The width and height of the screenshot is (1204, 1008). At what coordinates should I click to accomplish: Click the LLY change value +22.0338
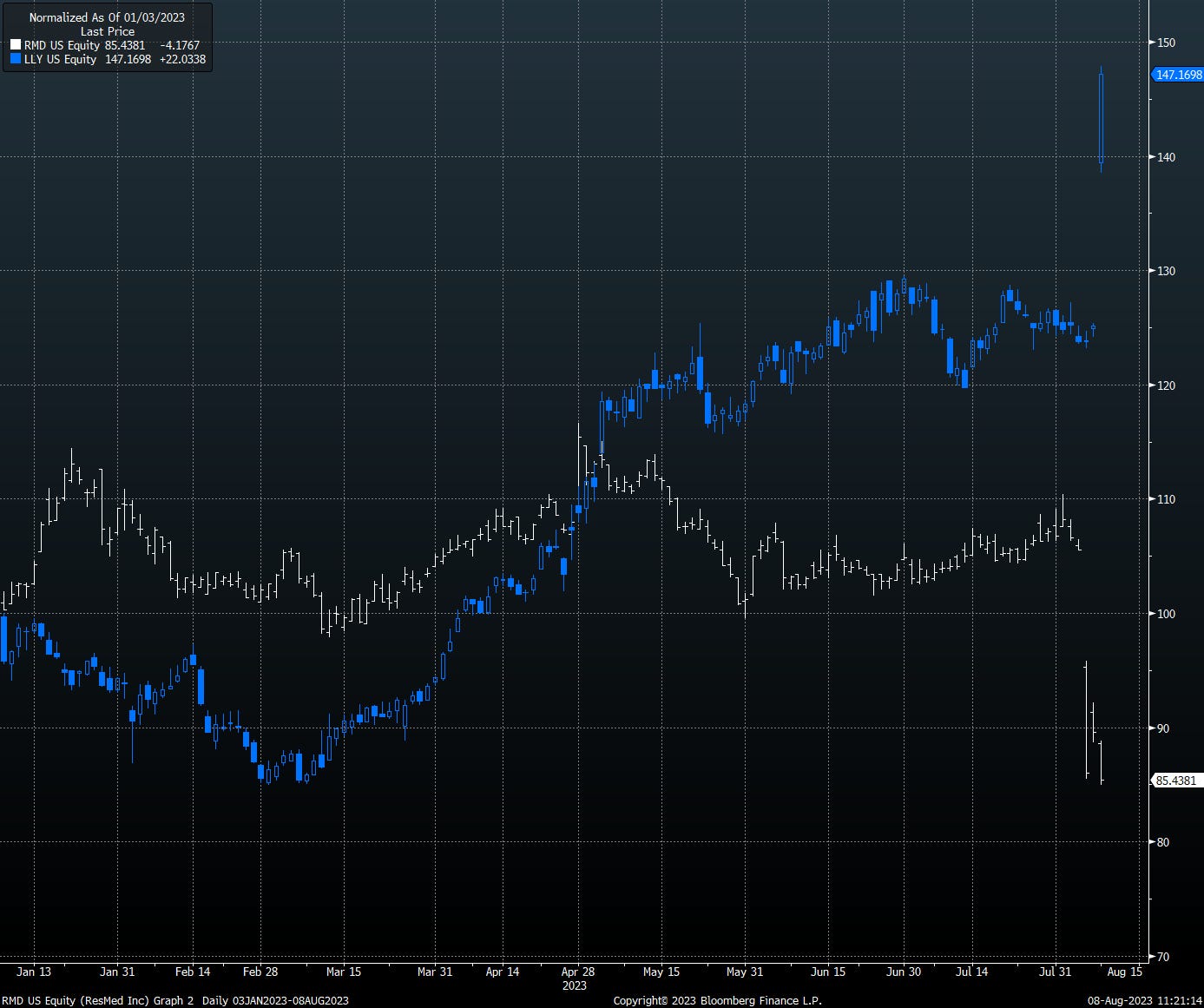click(182, 59)
